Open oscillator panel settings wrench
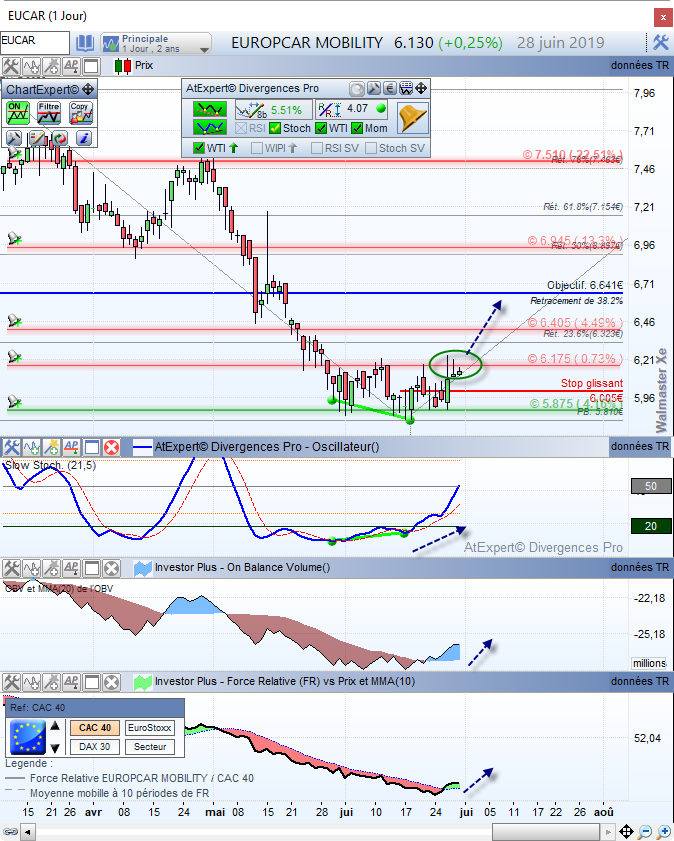674x841 pixels. pos(11,447)
